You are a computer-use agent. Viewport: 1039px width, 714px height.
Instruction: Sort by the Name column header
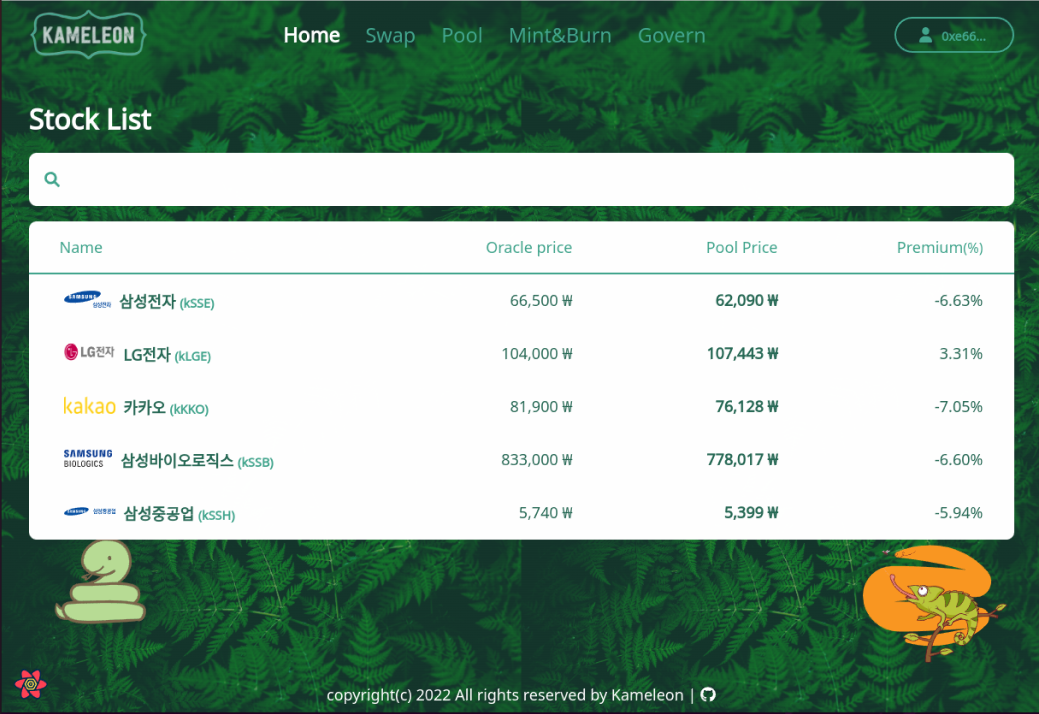[81, 247]
